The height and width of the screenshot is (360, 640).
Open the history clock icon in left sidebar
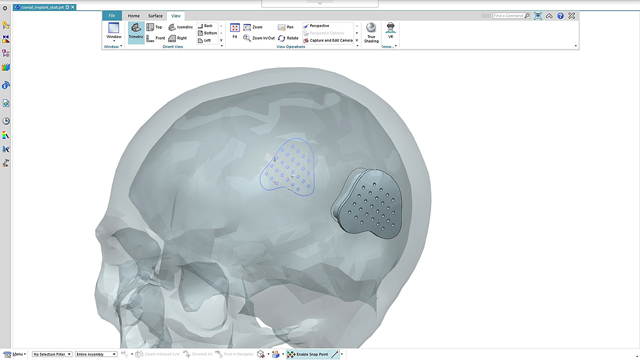tap(6, 121)
